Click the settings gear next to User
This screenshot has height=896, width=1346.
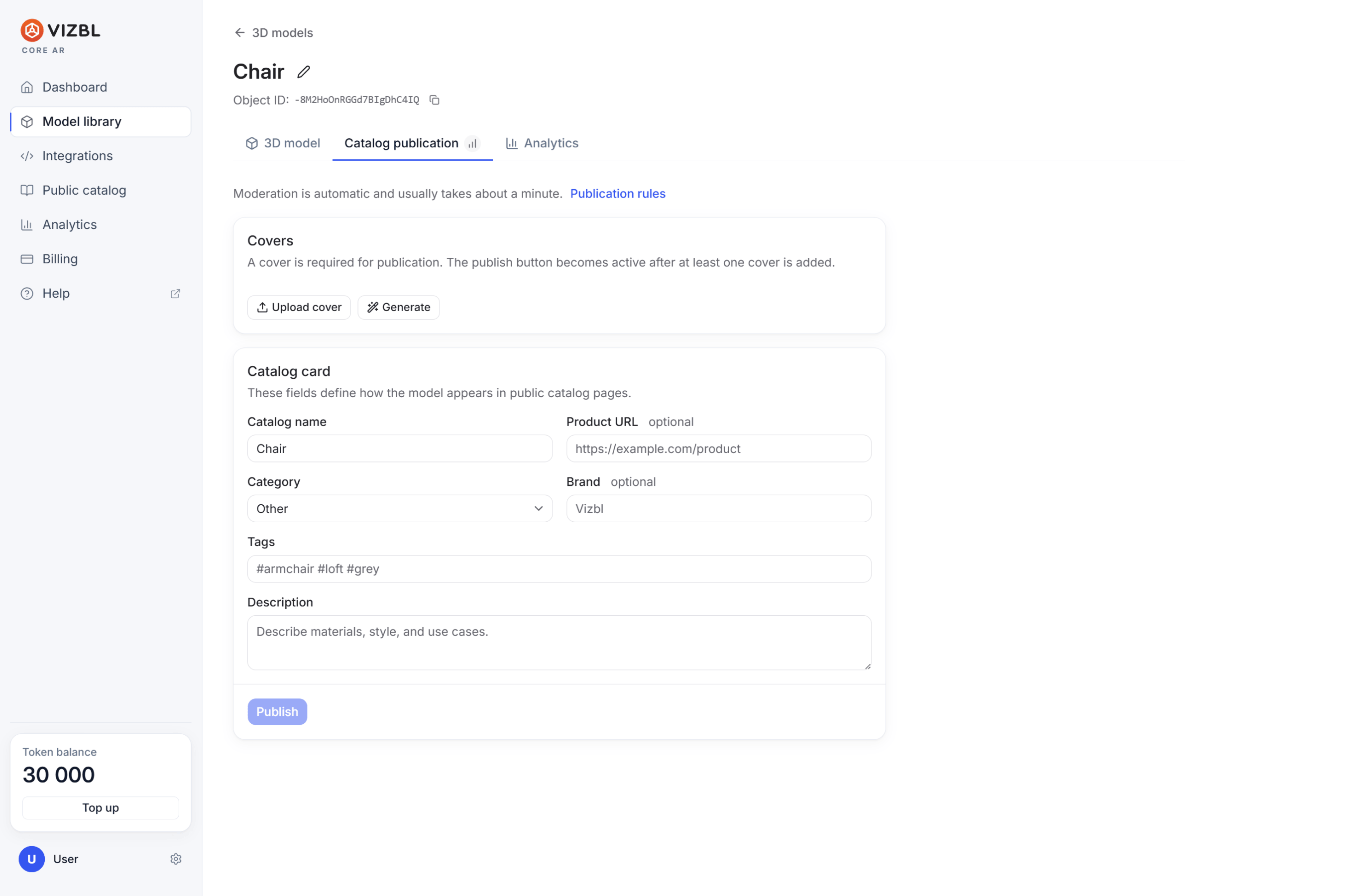coord(176,859)
